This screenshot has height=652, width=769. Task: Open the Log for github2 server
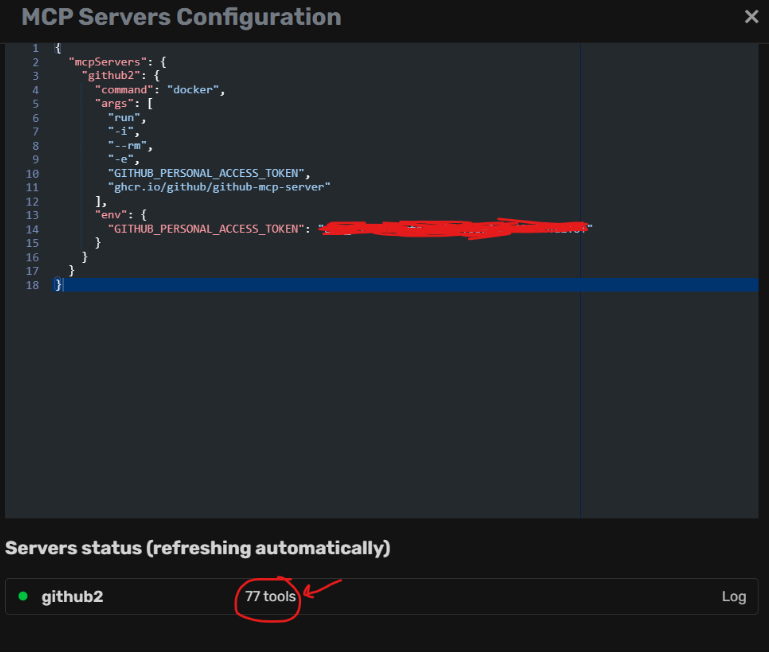pos(734,597)
